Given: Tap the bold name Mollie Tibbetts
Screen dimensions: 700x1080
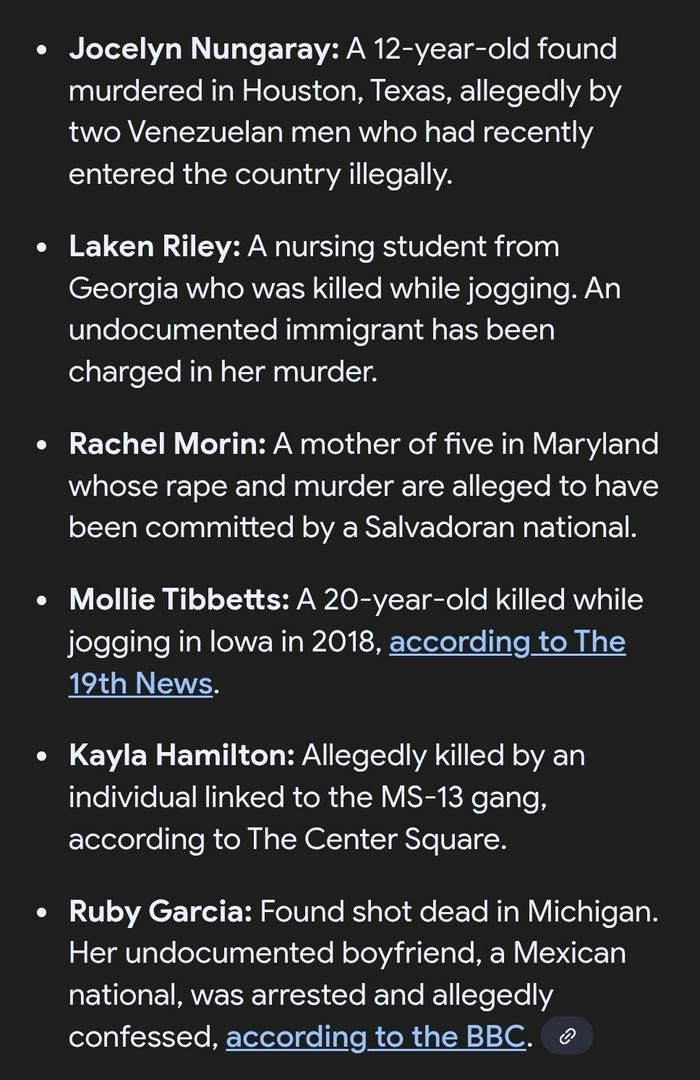Looking at the screenshot, I should (179, 600).
